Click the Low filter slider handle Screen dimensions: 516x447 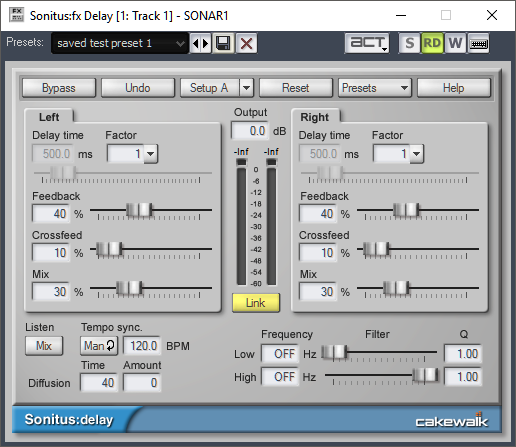334,352
